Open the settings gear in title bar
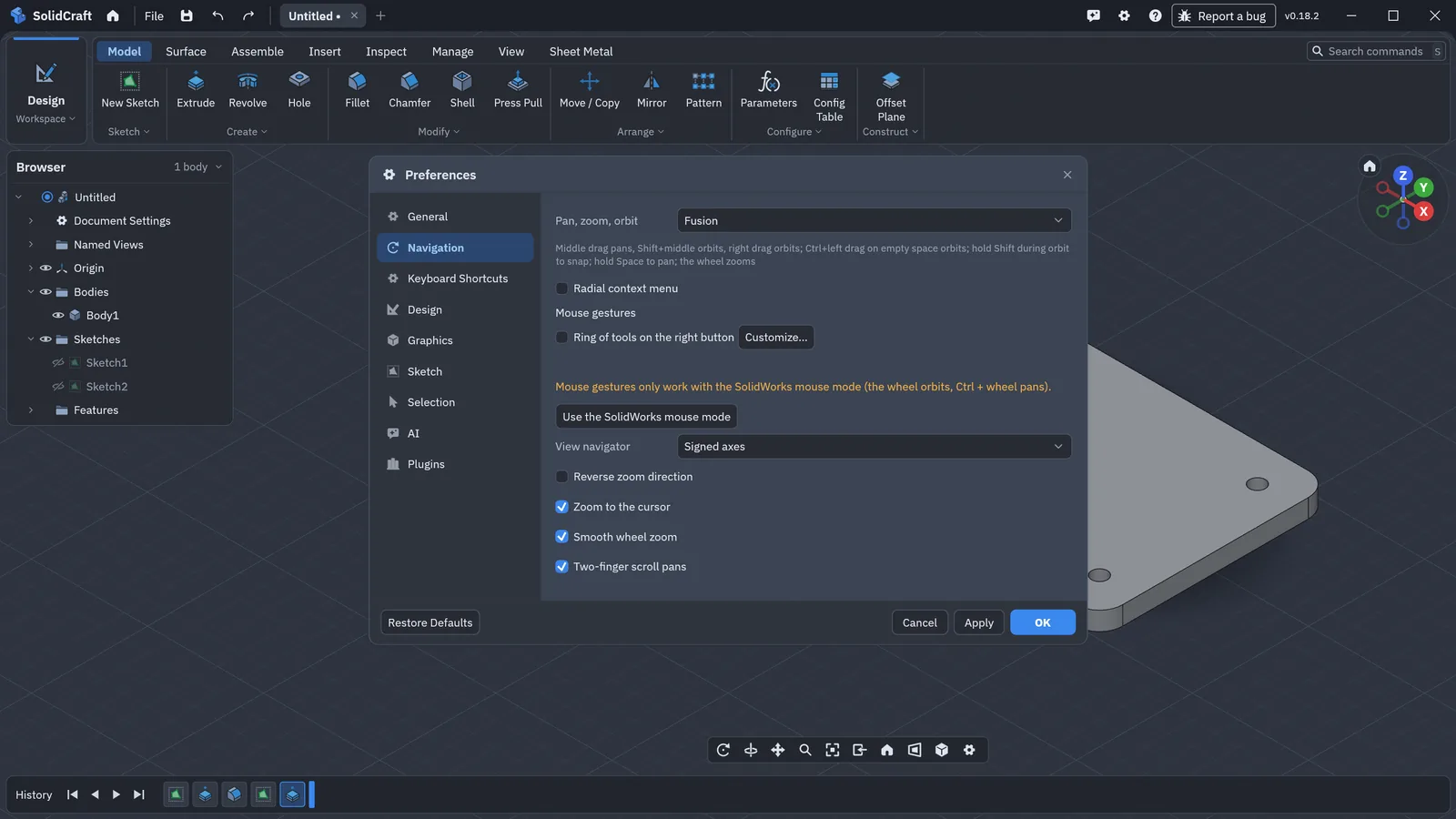The image size is (1456, 819). pos(1124,15)
